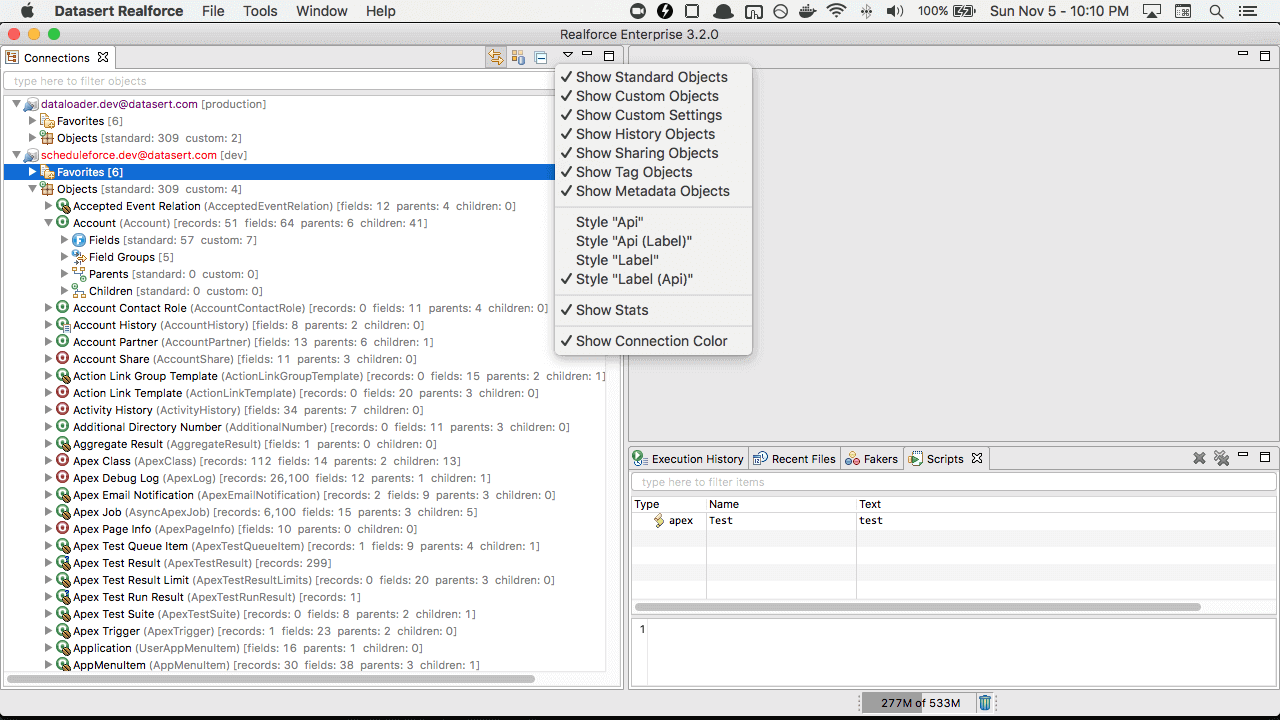Click the filter items input in Scripts
This screenshot has height=720, width=1280.
(954, 482)
